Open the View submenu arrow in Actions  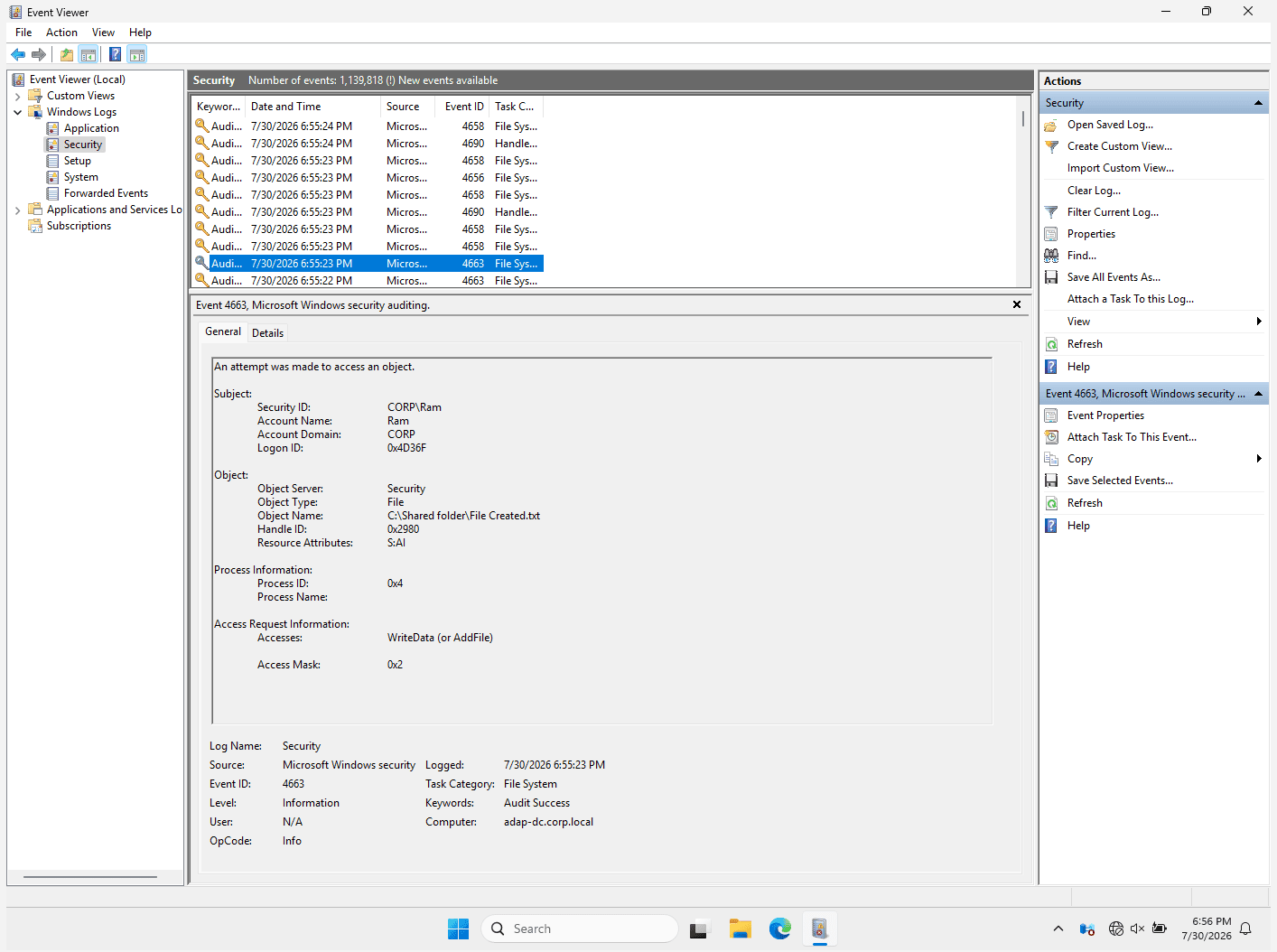[x=1259, y=322]
